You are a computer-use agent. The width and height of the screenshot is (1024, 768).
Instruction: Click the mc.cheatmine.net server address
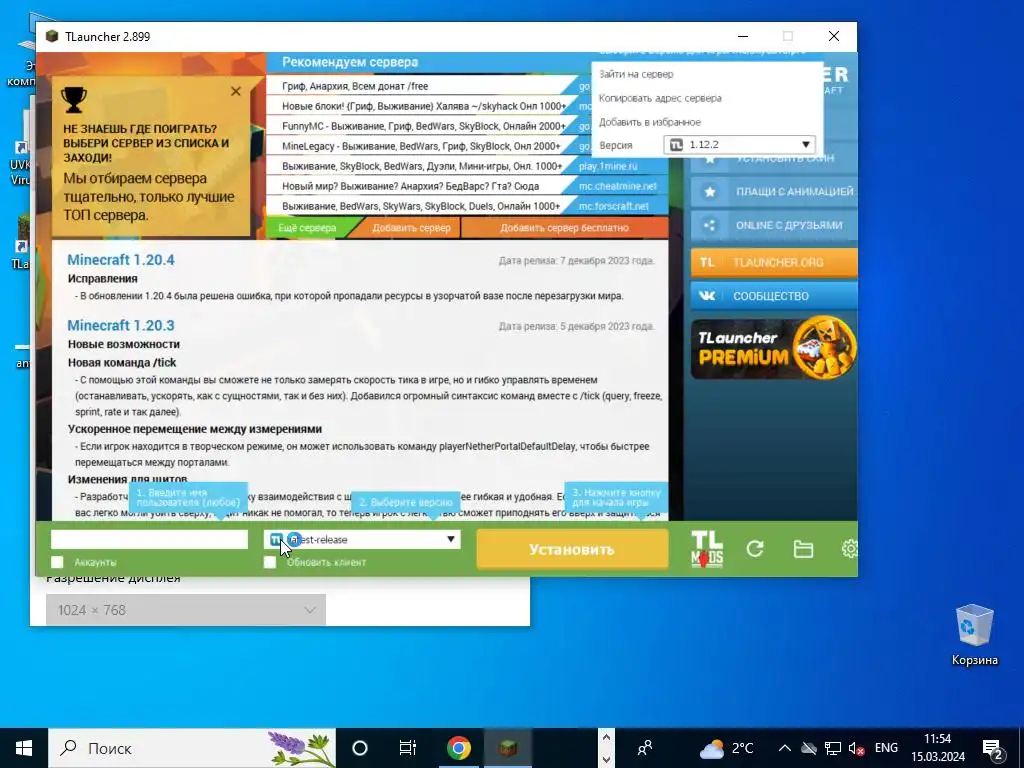coord(617,186)
